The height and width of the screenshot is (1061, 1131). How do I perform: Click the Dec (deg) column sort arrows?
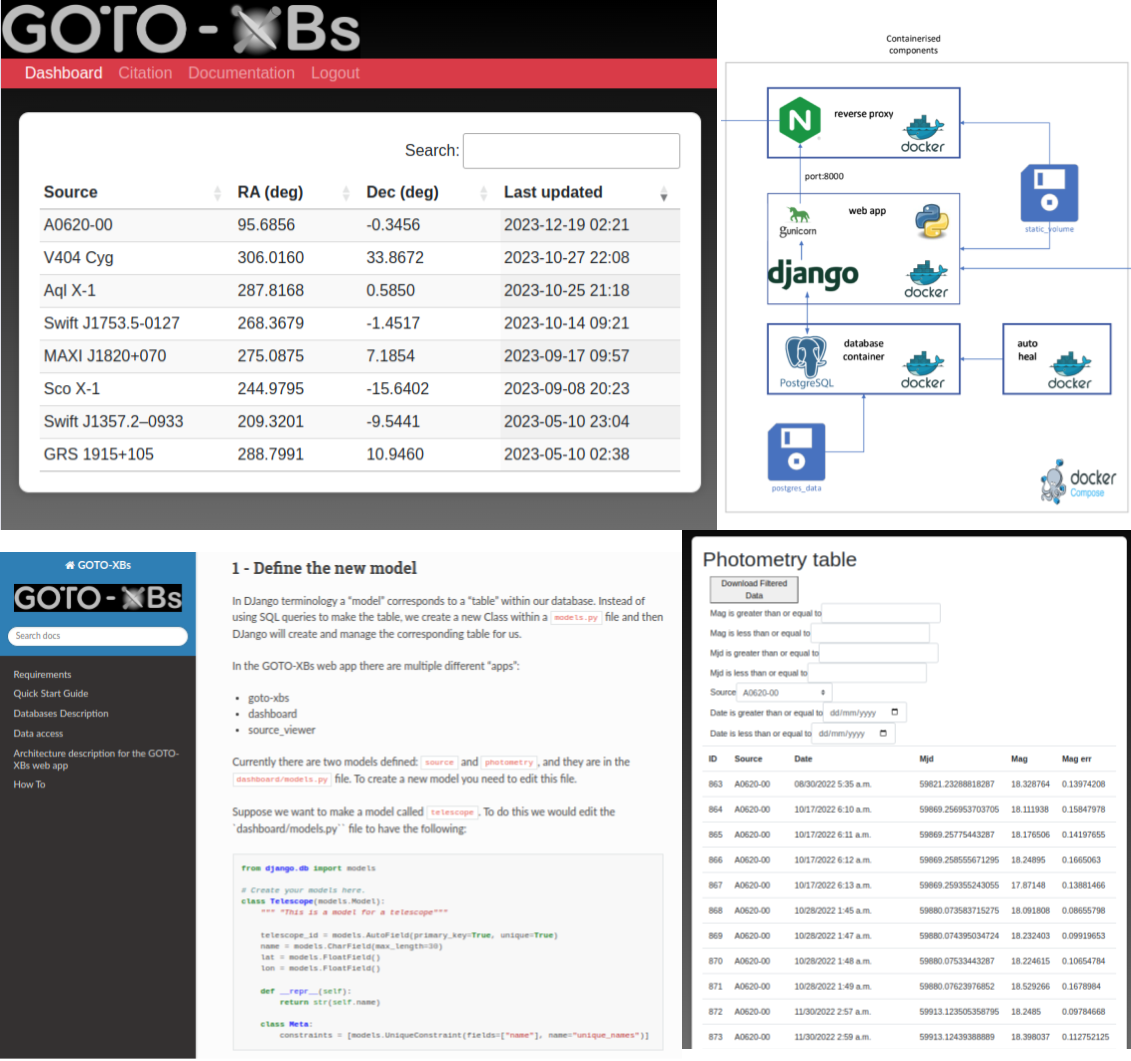(483, 193)
